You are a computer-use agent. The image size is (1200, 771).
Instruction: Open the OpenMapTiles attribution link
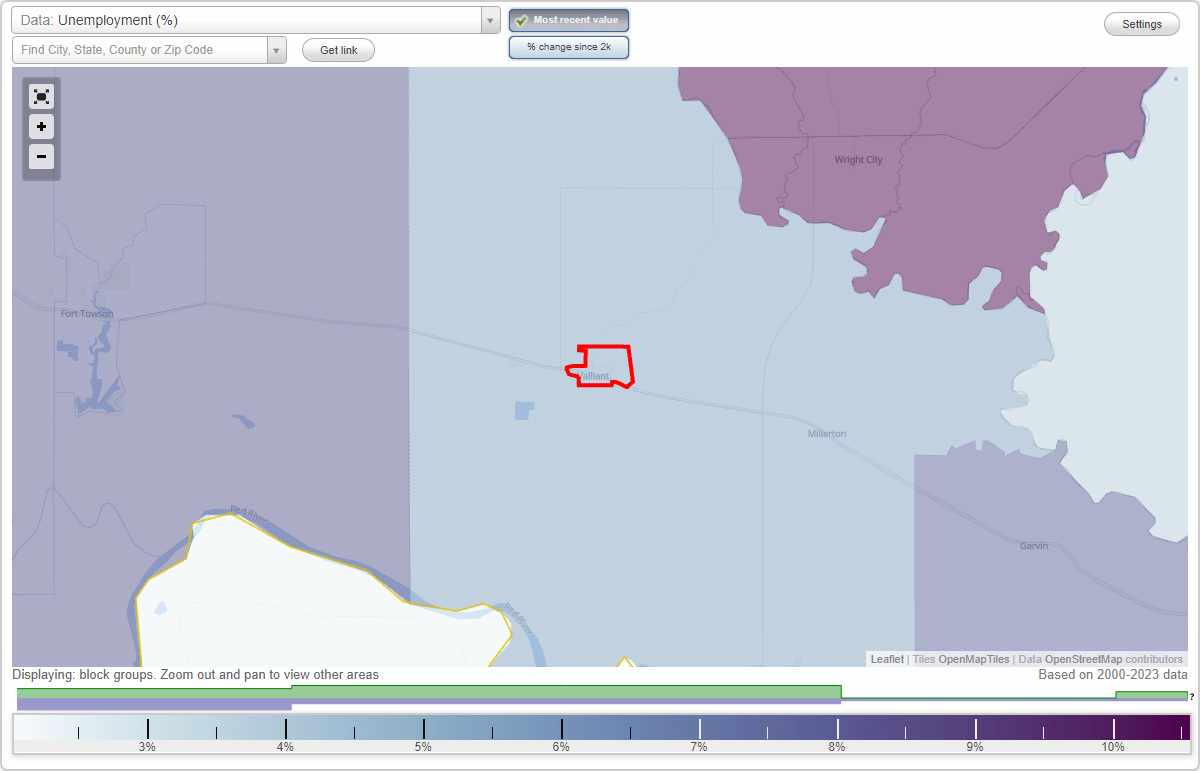tap(973, 659)
